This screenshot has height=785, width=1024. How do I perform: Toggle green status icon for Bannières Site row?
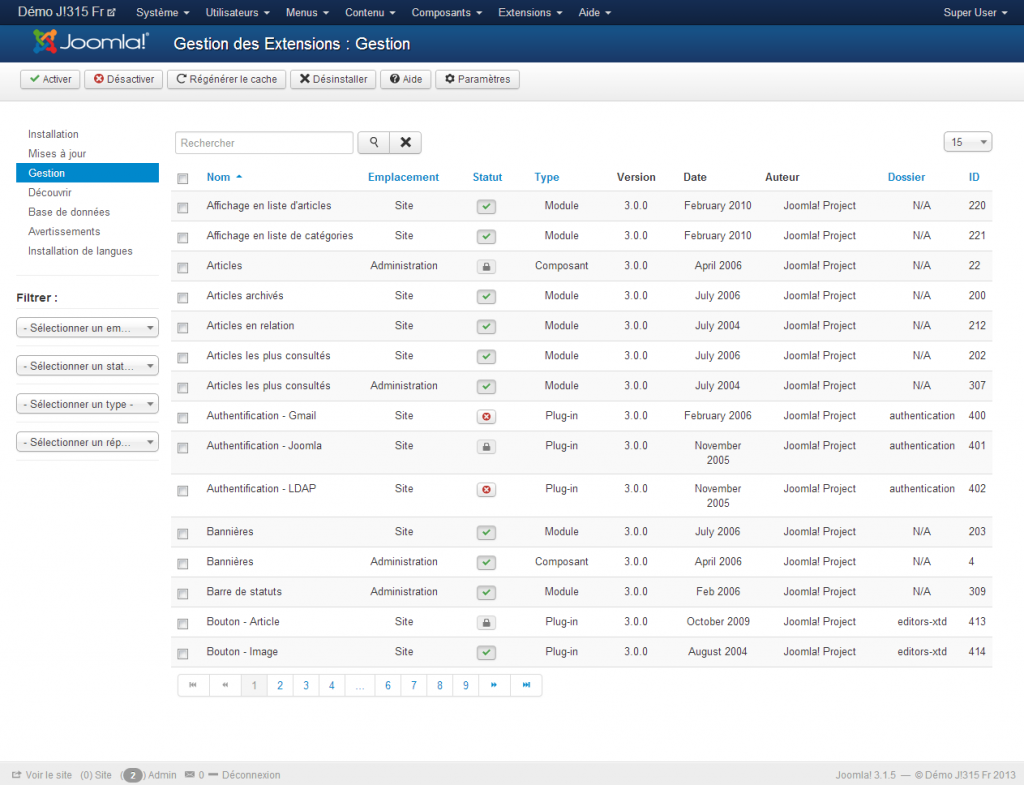(486, 533)
